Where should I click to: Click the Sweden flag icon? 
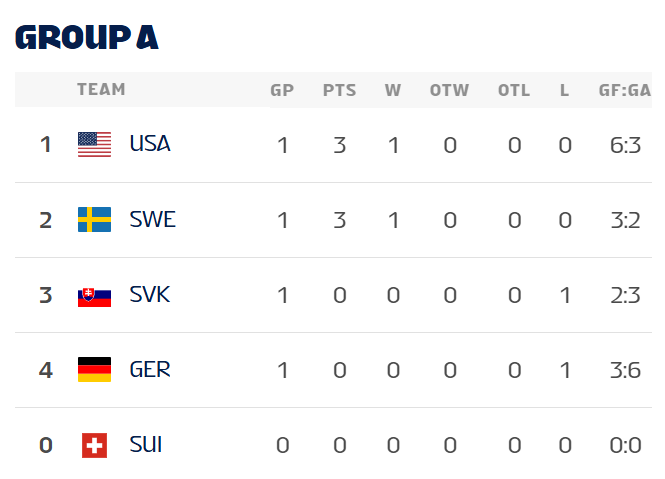[x=94, y=220]
